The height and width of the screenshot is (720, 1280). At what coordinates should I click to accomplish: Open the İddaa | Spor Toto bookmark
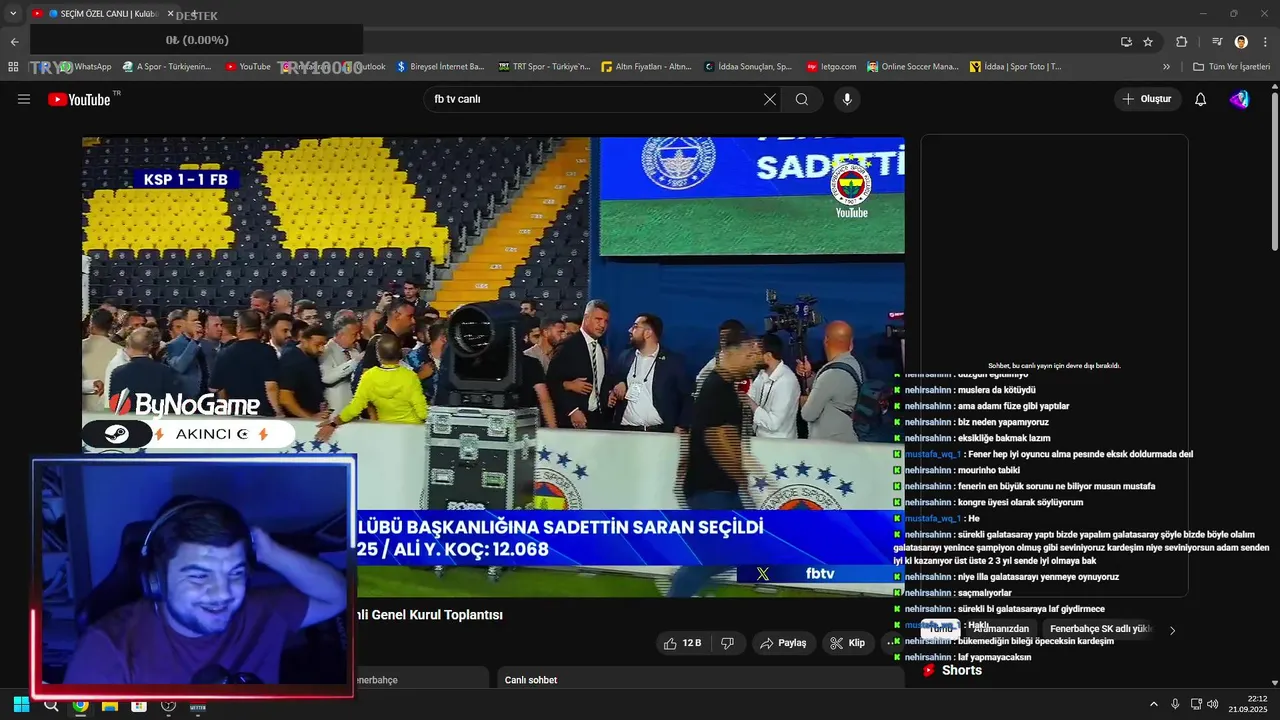pos(1015,67)
